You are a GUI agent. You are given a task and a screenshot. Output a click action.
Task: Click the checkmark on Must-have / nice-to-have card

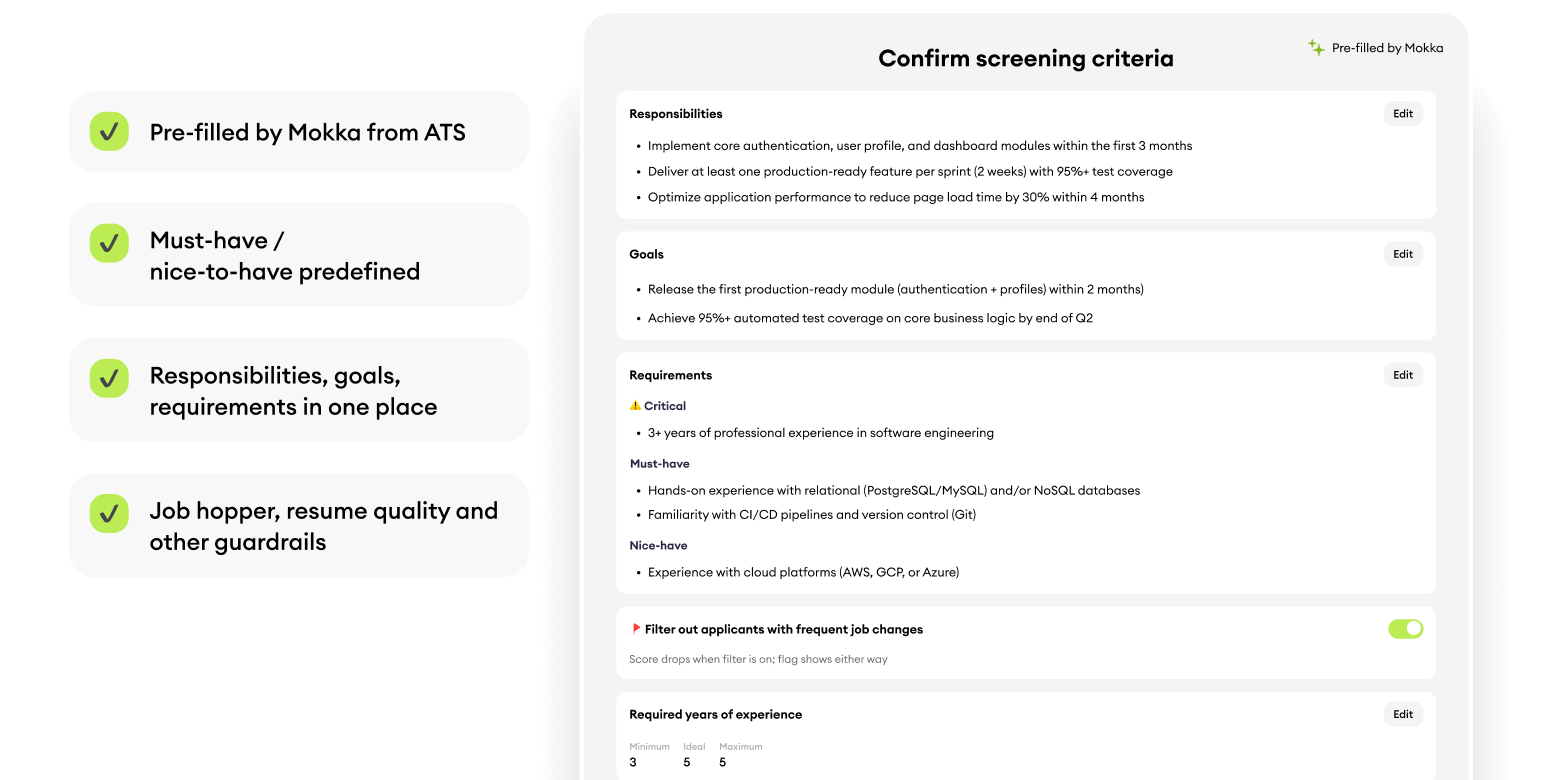(x=109, y=243)
